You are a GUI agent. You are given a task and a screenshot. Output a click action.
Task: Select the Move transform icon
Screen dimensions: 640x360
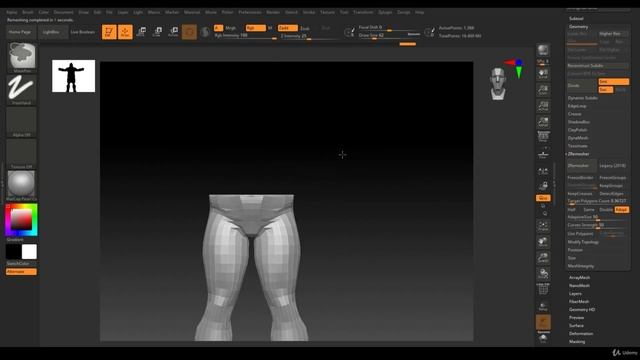(x=141, y=32)
